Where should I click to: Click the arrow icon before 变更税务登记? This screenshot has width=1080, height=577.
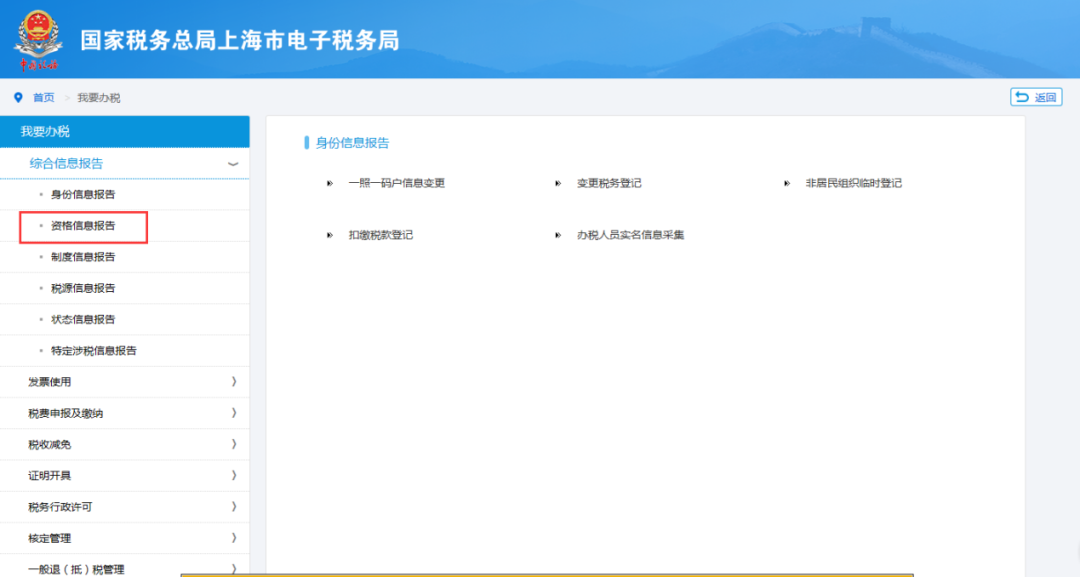(x=556, y=183)
